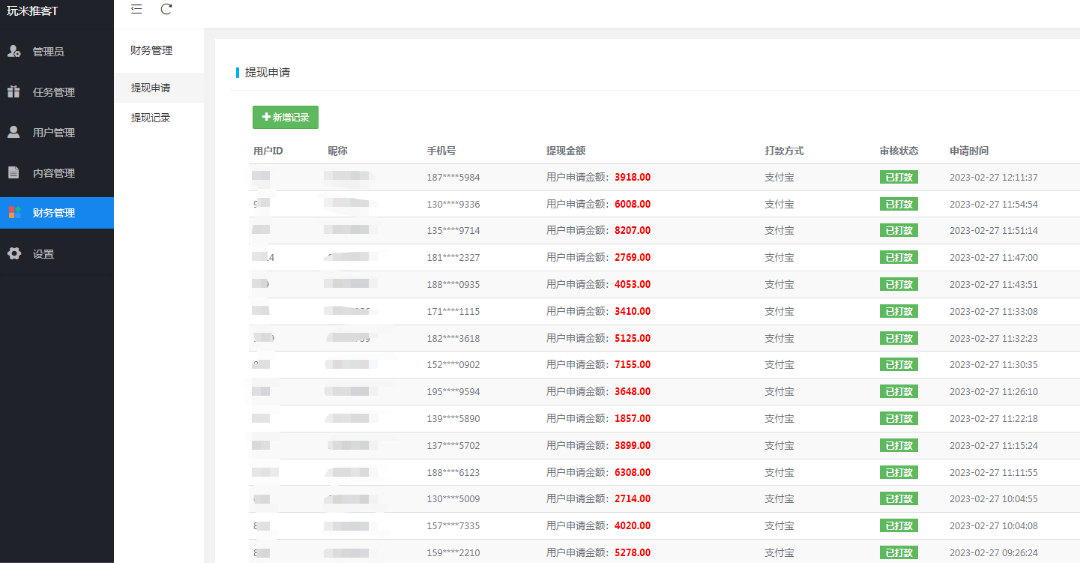The height and width of the screenshot is (563, 1080).
Task: Select the 任务管理 sidebar menu label
Action: (54, 92)
